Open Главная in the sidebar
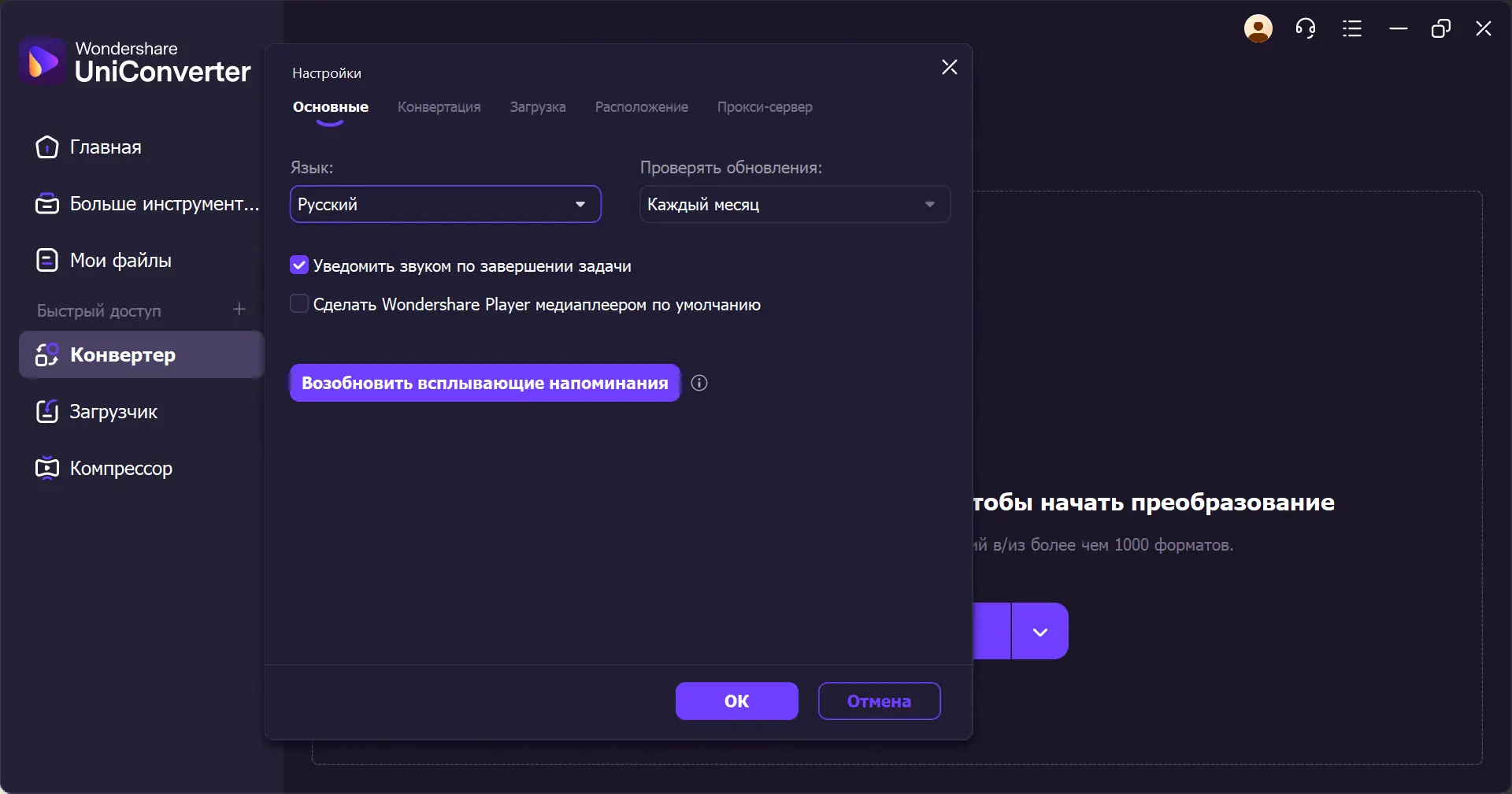 (142, 147)
